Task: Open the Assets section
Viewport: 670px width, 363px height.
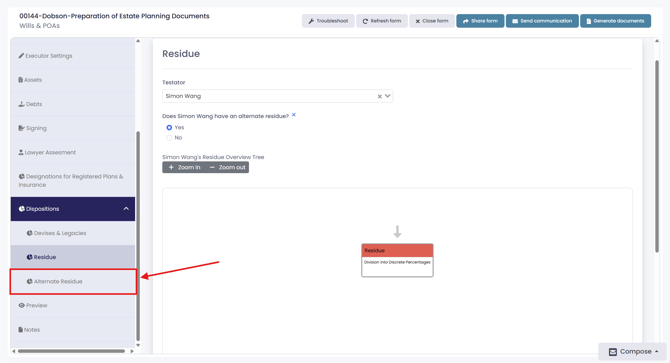Action: coord(73,80)
